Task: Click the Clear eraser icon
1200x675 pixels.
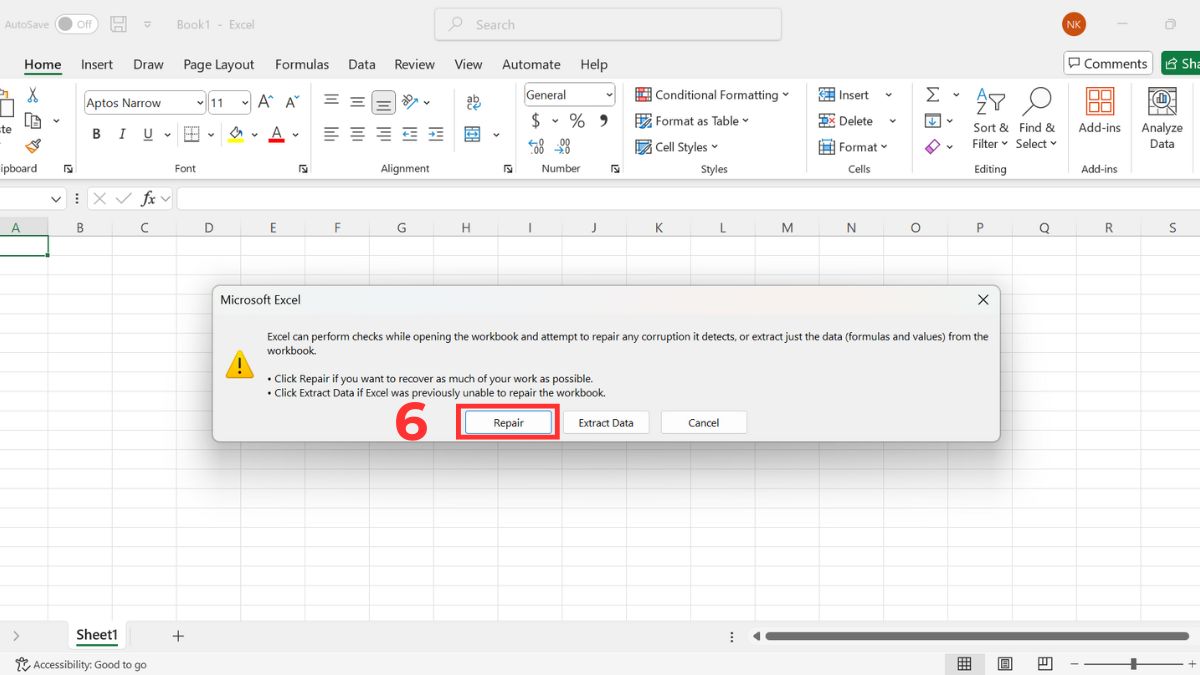Action: pos(932,147)
